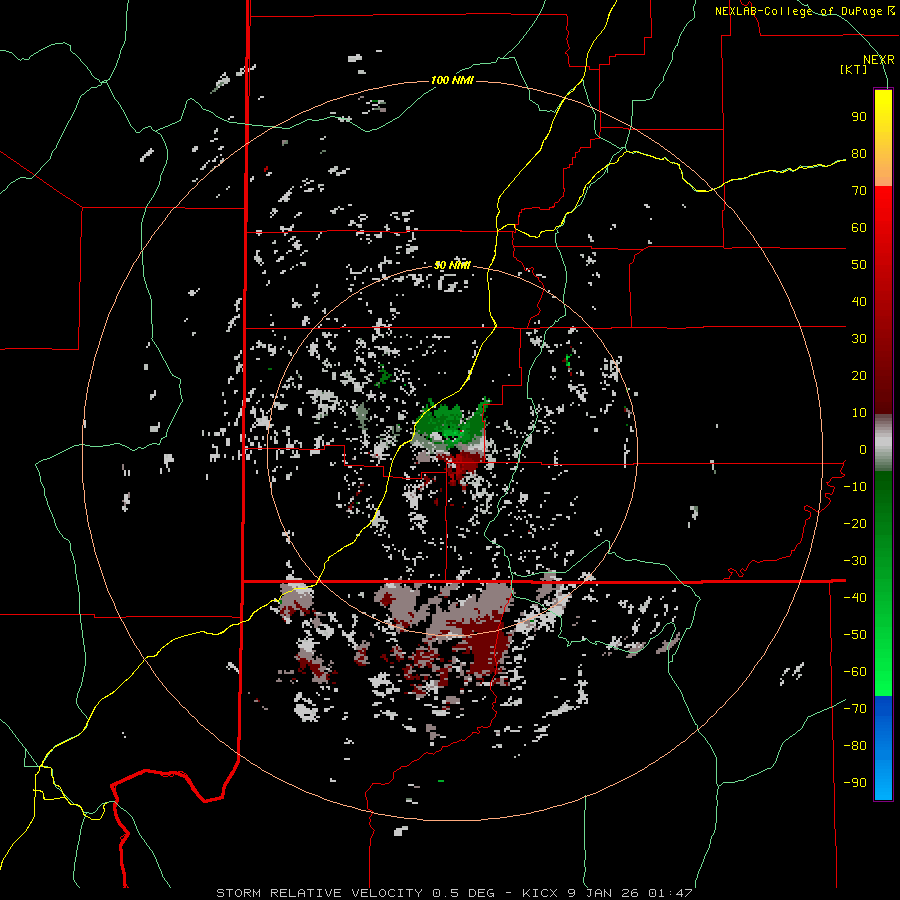Image resolution: width=900 pixels, height=900 pixels.
Task: Click the 20 value on velocity scale
Action: (x=859, y=376)
